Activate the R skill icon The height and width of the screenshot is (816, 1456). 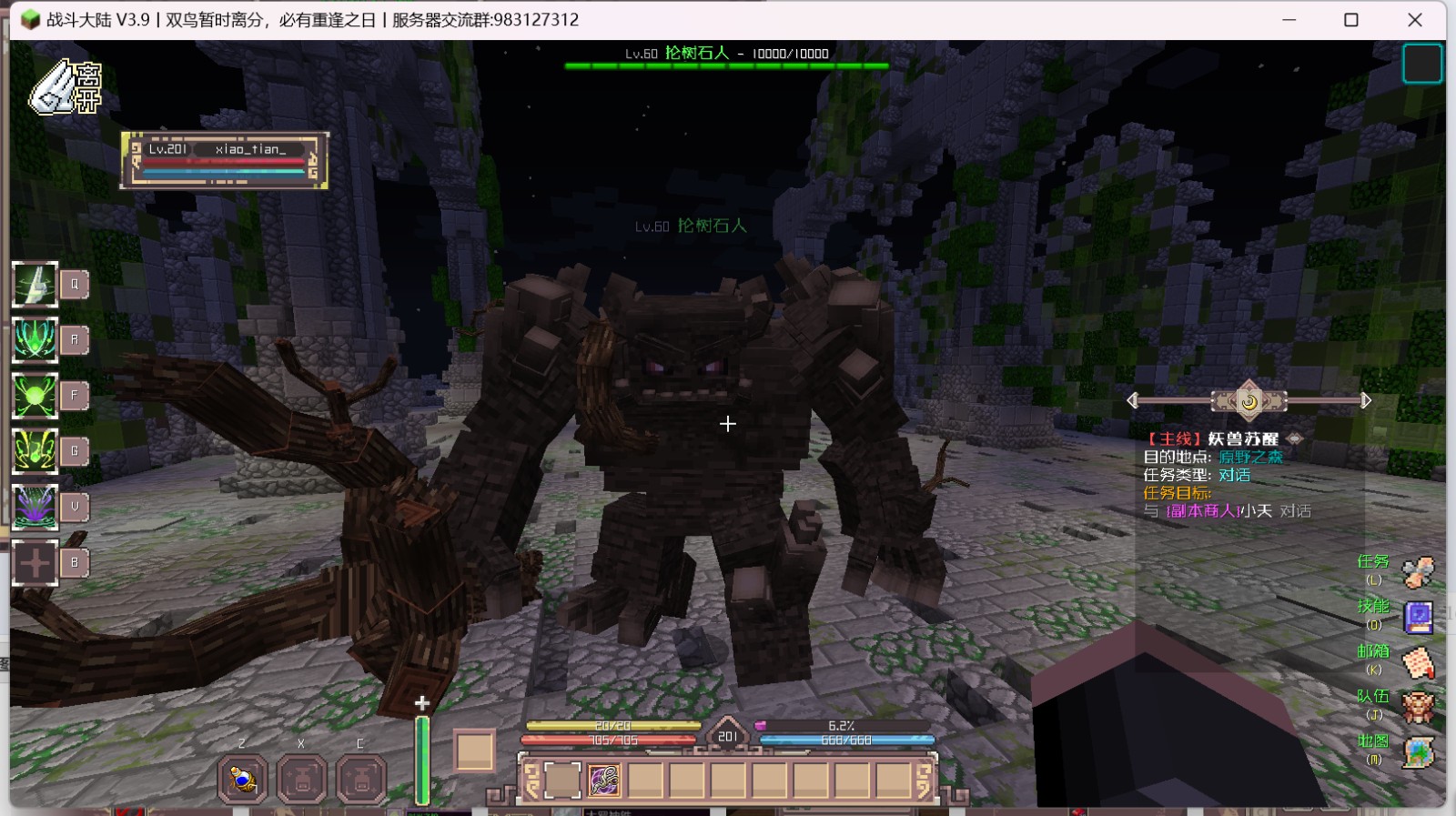click(x=35, y=340)
